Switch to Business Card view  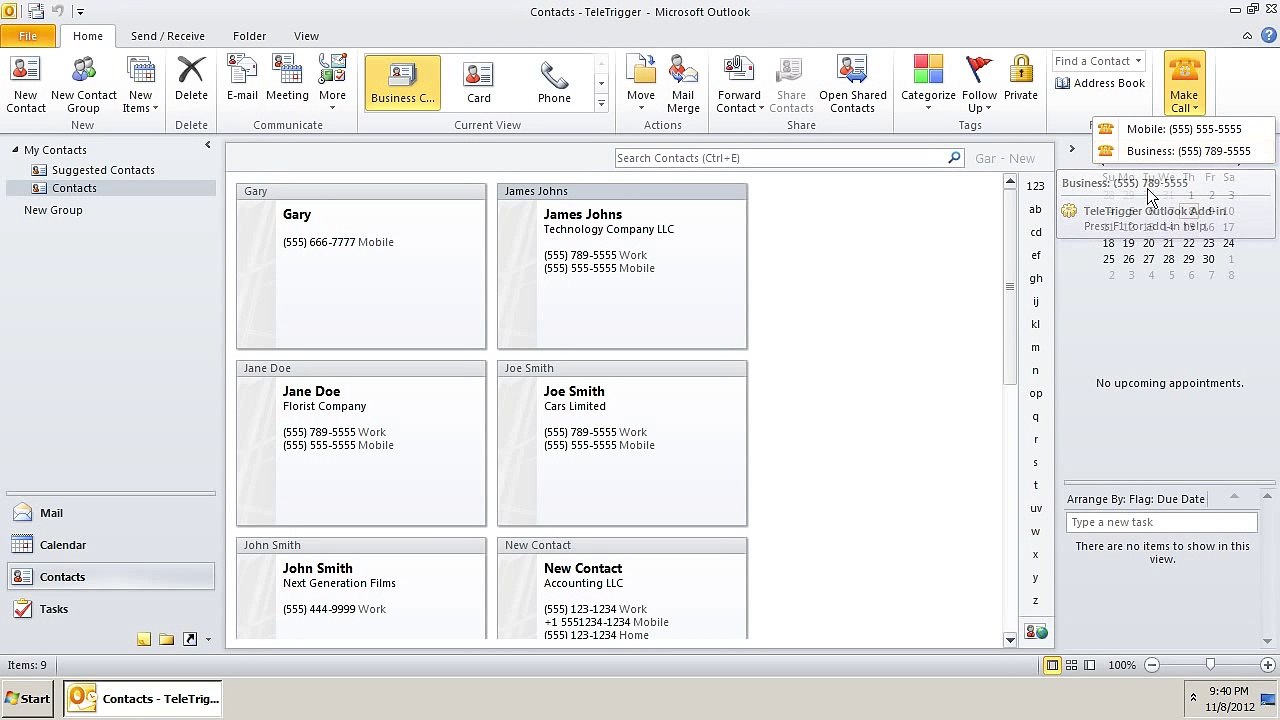(403, 82)
